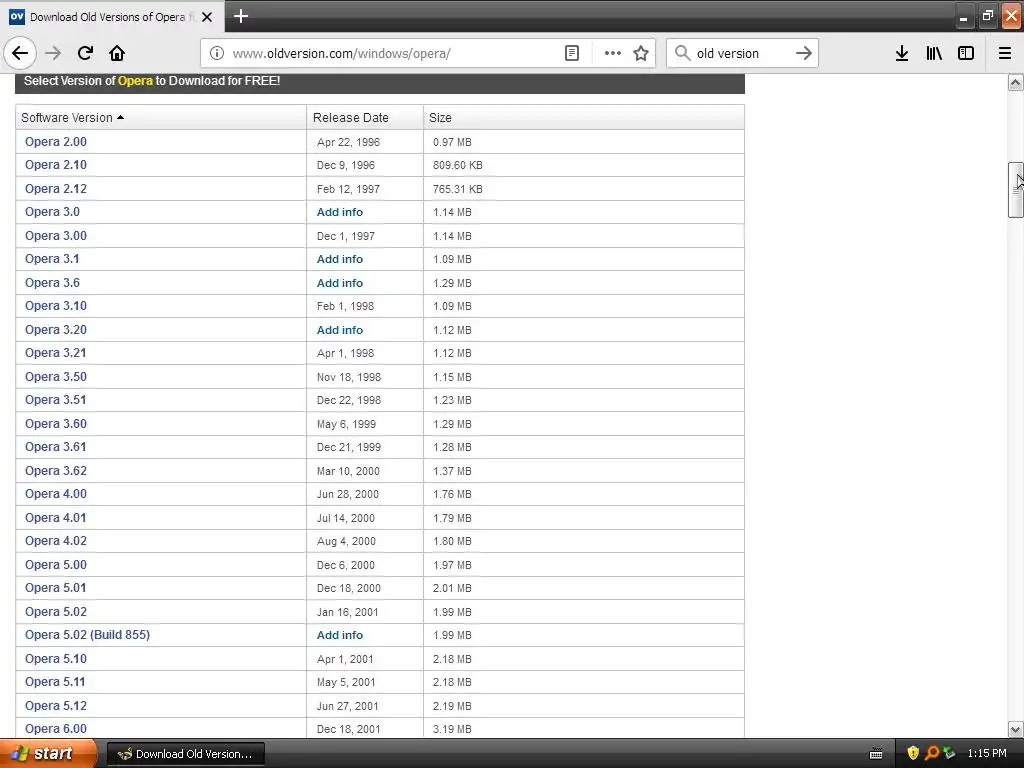Click Add info for Opera 3.20
Image resolution: width=1024 pixels, height=768 pixels.
click(340, 330)
